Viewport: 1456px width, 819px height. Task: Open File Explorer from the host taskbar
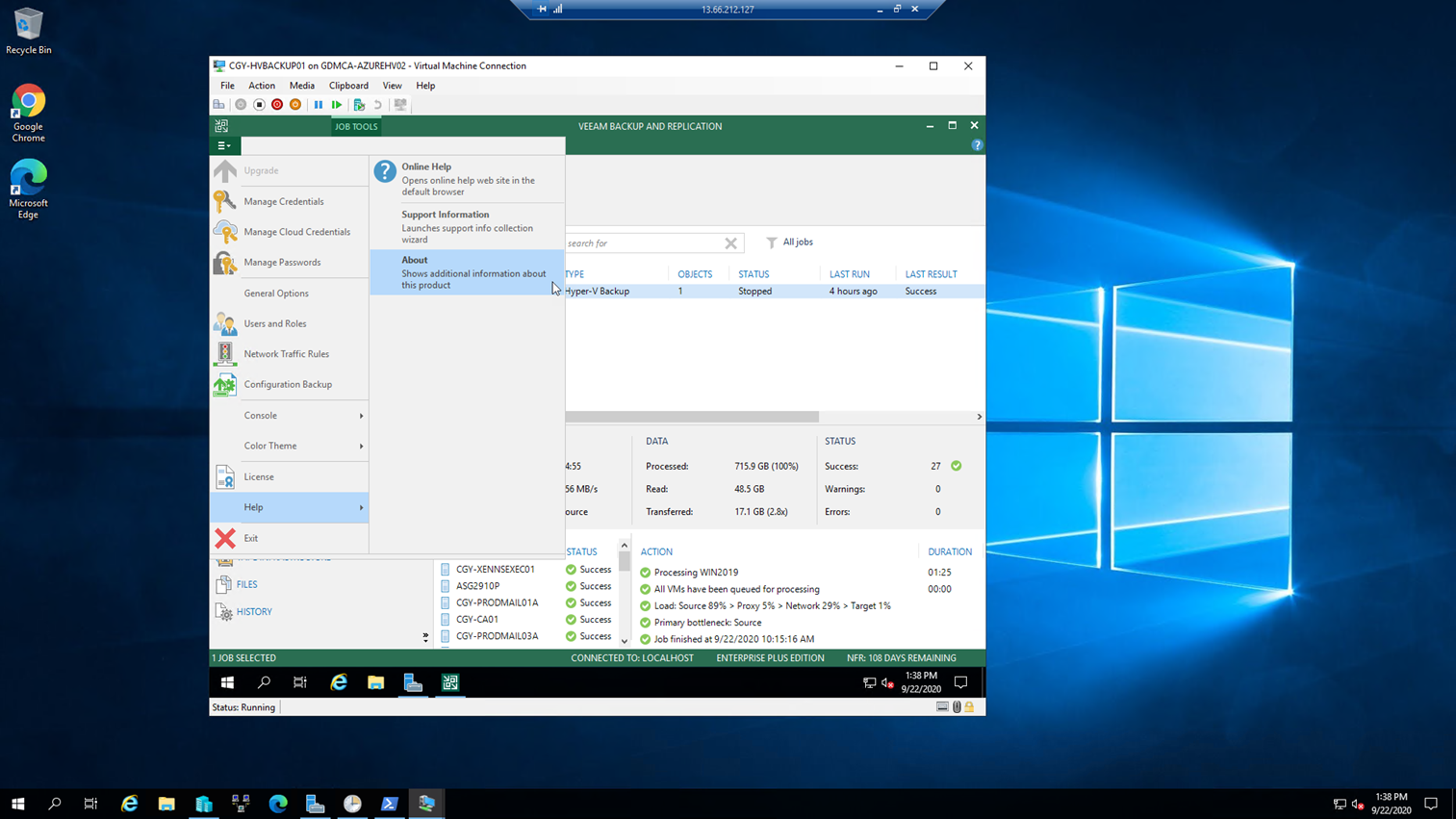tap(166, 804)
